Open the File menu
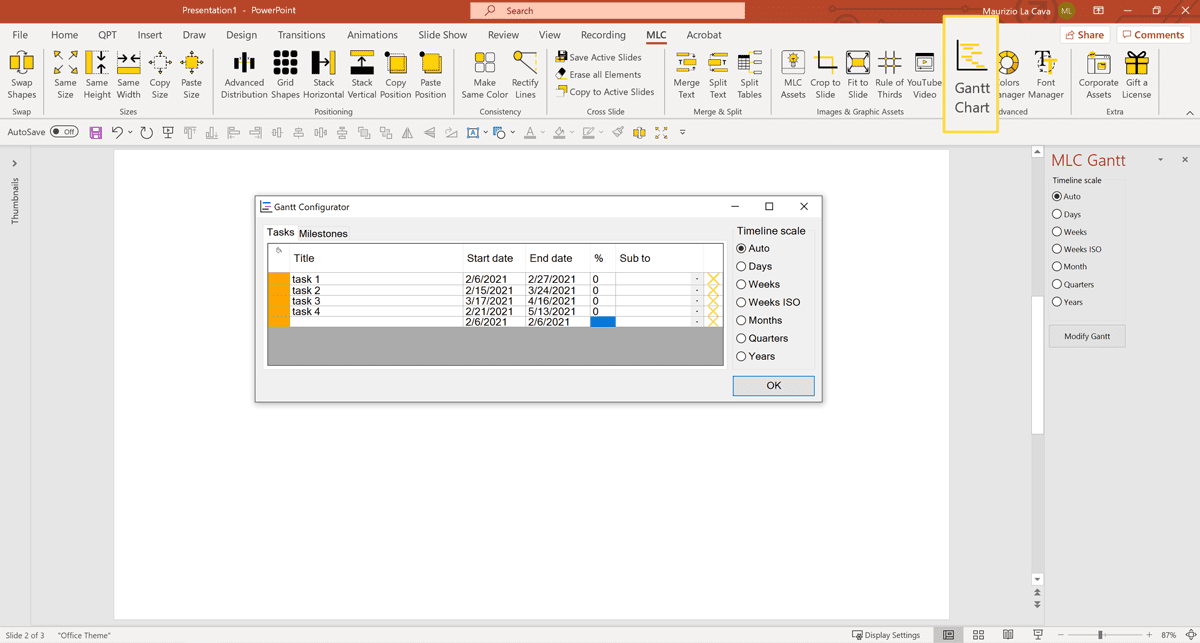The width and height of the screenshot is (1200, 643). [x=20, y=35]
